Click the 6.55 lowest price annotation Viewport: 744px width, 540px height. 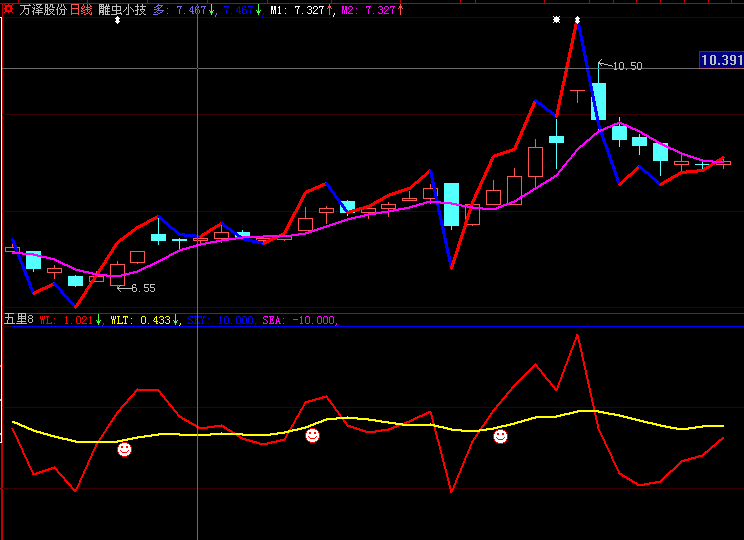[x=142, y=288]
